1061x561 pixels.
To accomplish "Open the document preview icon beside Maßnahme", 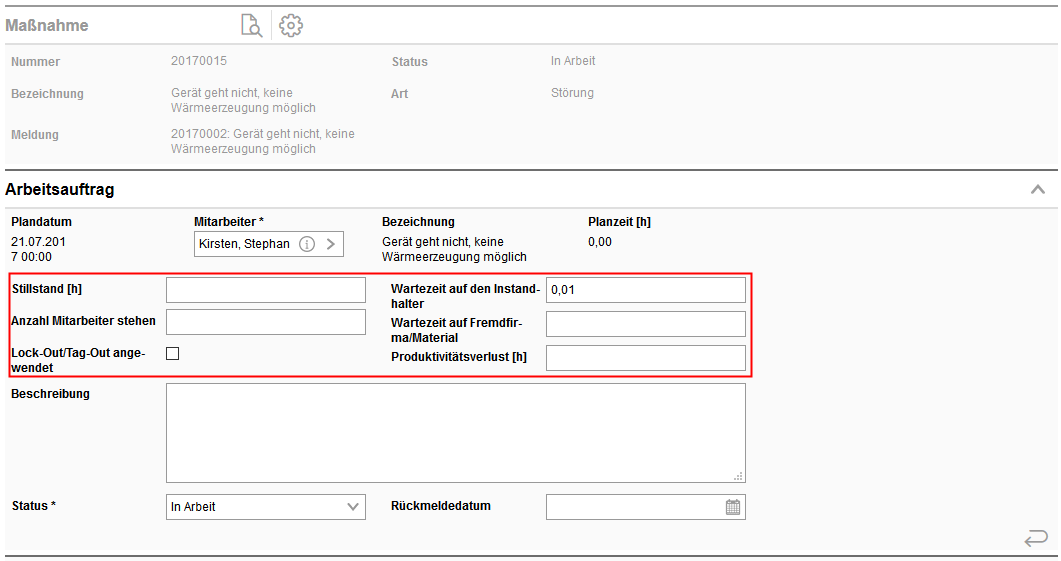I will tap(251, 26).
